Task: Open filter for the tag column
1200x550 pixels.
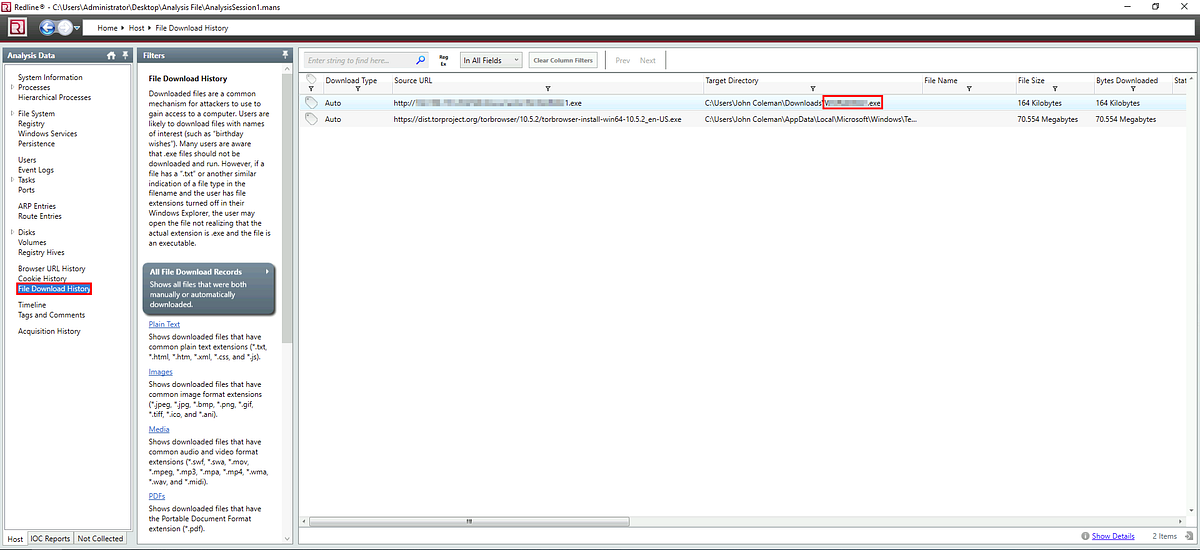Action: [311, 89]
